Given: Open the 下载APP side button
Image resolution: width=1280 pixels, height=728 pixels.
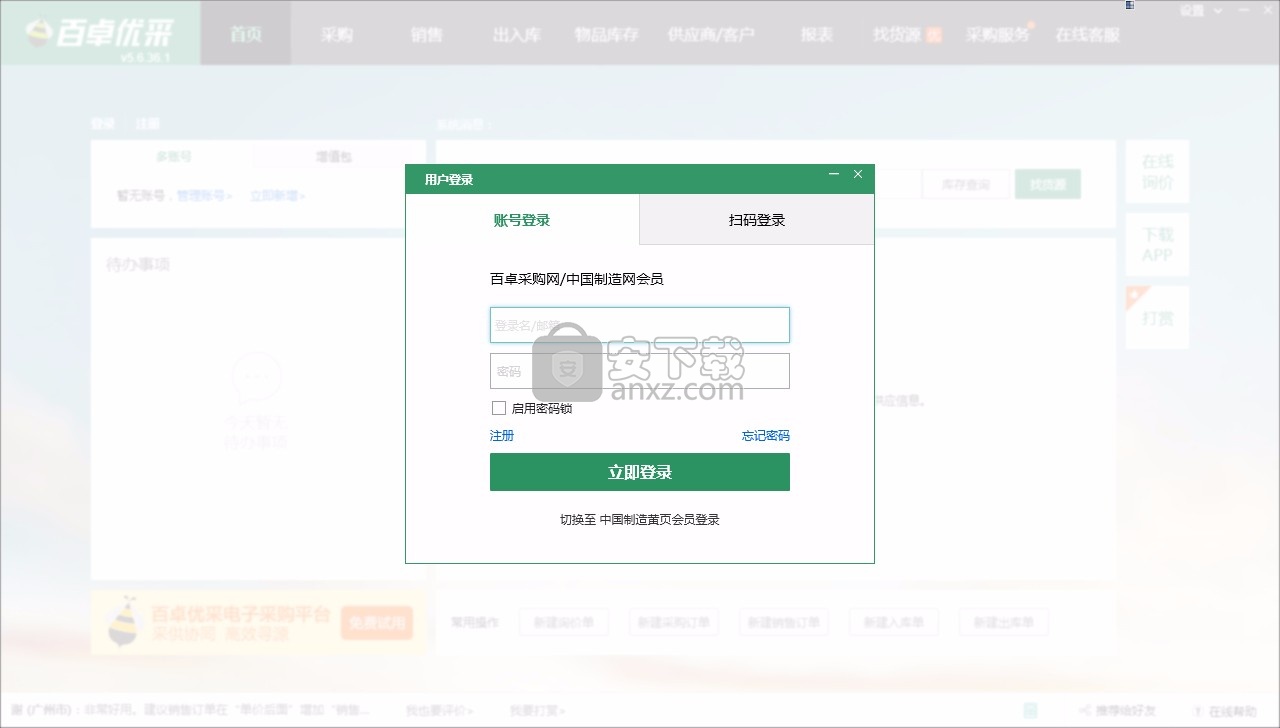Looking at the screenshot, I should click(x=1158, y=244).
